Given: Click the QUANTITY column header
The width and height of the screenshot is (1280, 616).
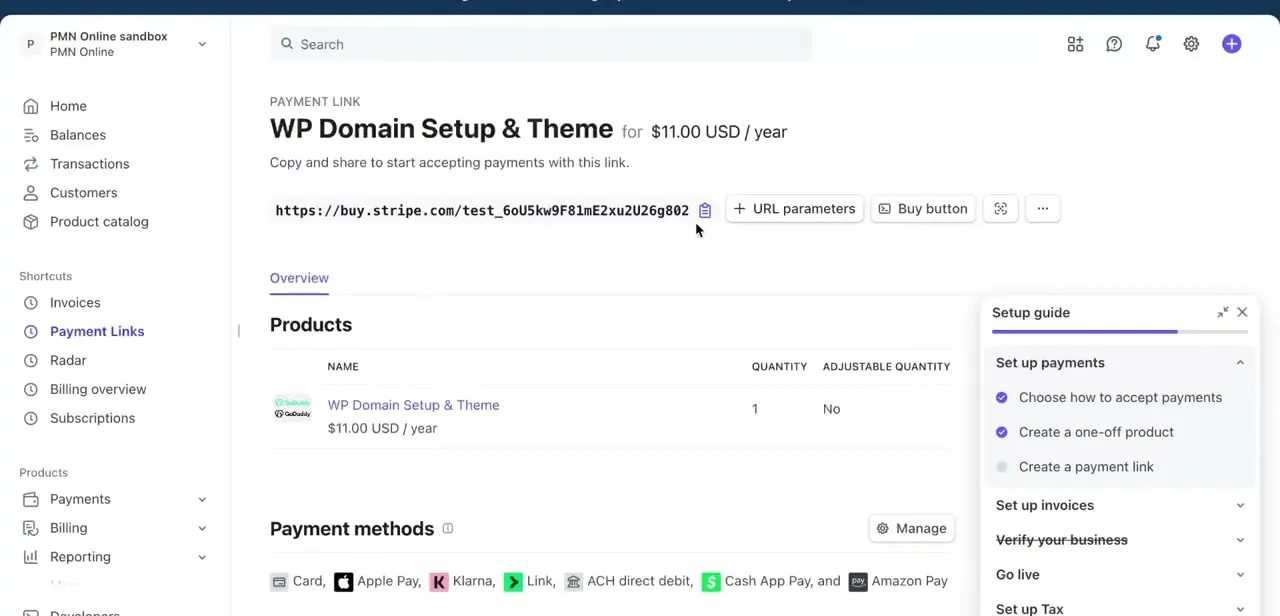Looking at the screenshot, I should [x=779, y=367].
